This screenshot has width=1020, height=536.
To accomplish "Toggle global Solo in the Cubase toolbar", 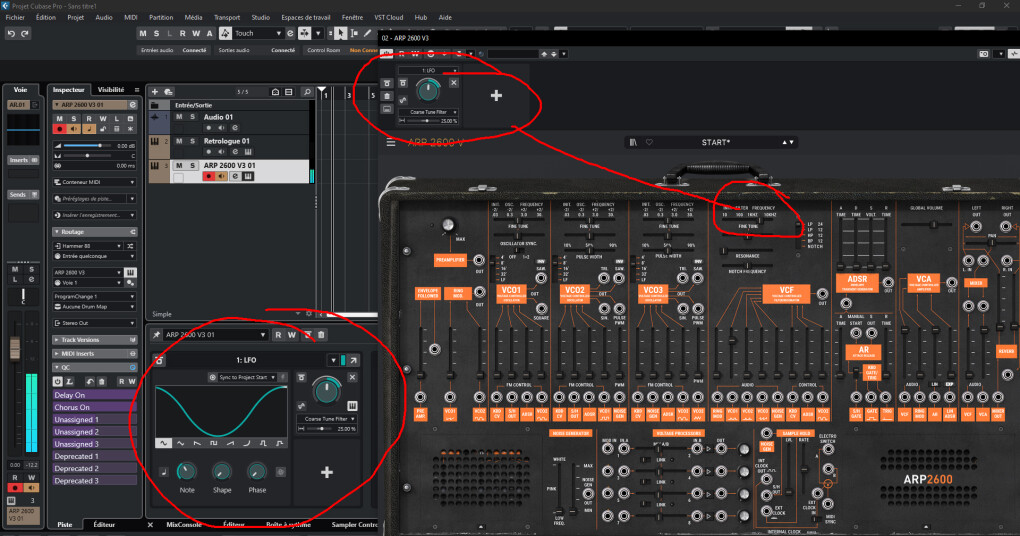I will (156, 33).
